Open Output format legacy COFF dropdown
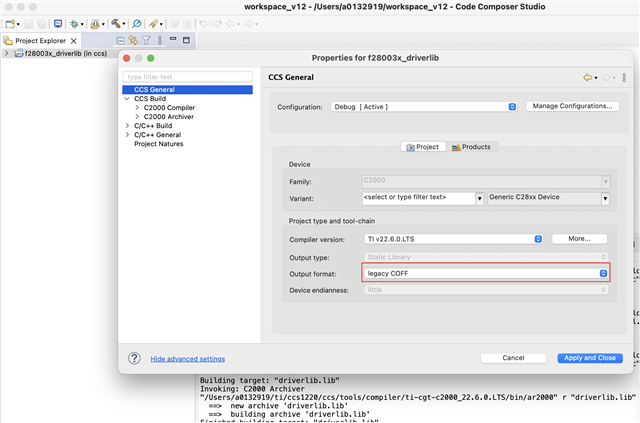This screenshot has width=640, height=423. click(486, 273)
